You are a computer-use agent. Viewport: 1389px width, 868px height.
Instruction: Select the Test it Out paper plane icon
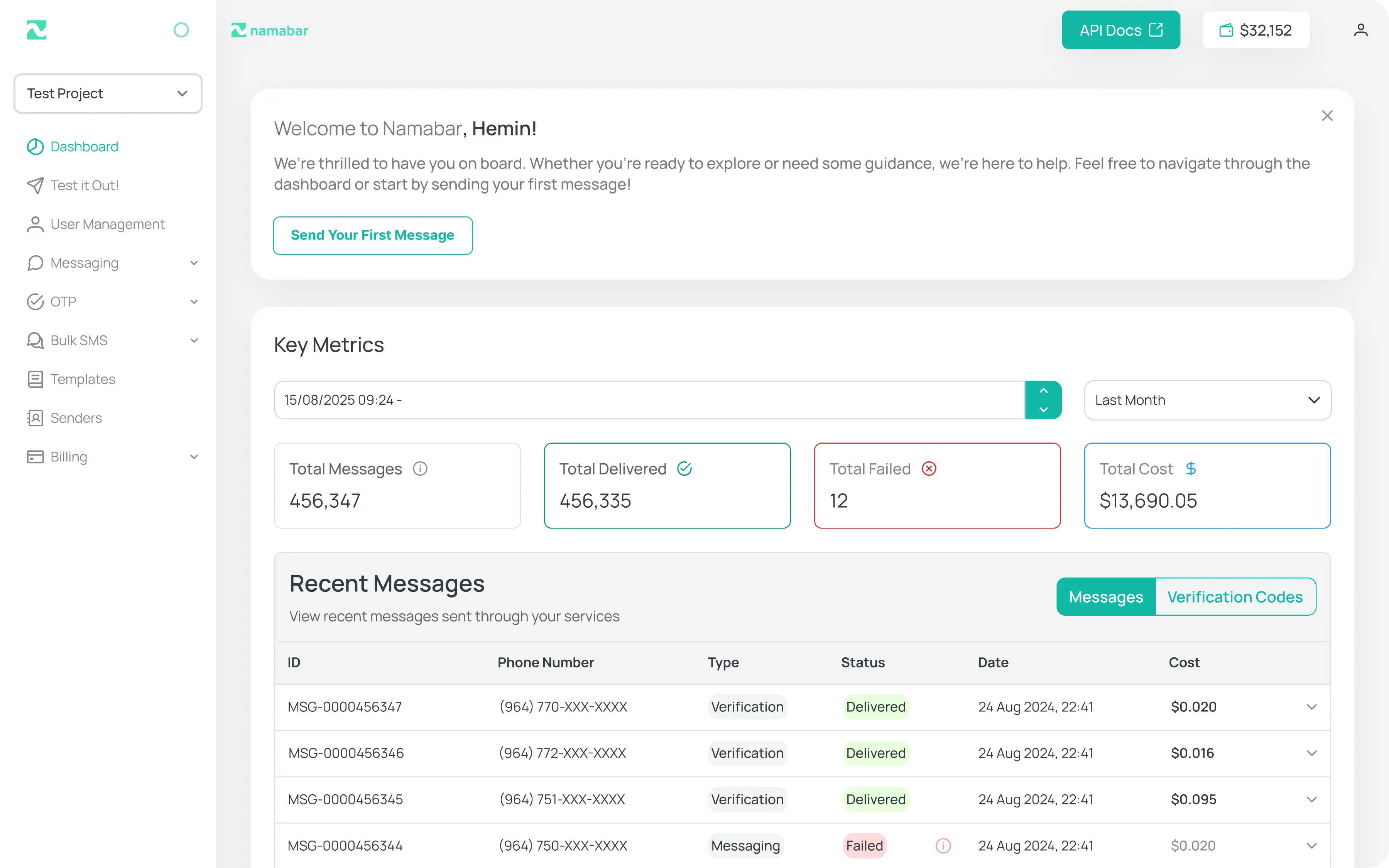point(35,185)
